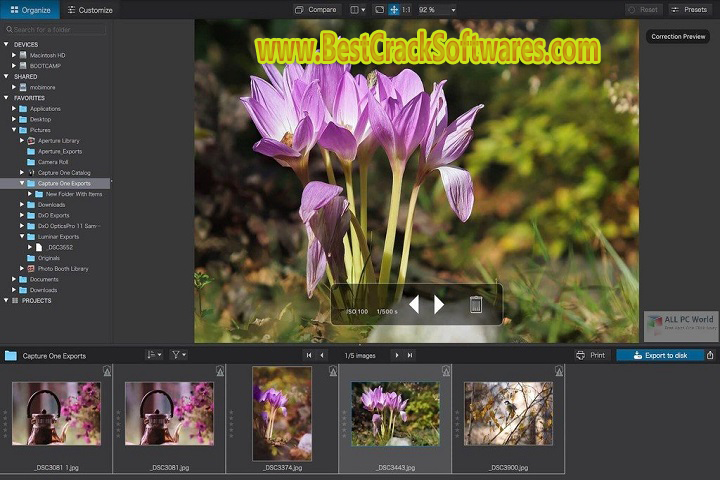Select the DxO OpticsPro 11 Sam folder
Screen dimensions: 720x480
tap(69, 226)
